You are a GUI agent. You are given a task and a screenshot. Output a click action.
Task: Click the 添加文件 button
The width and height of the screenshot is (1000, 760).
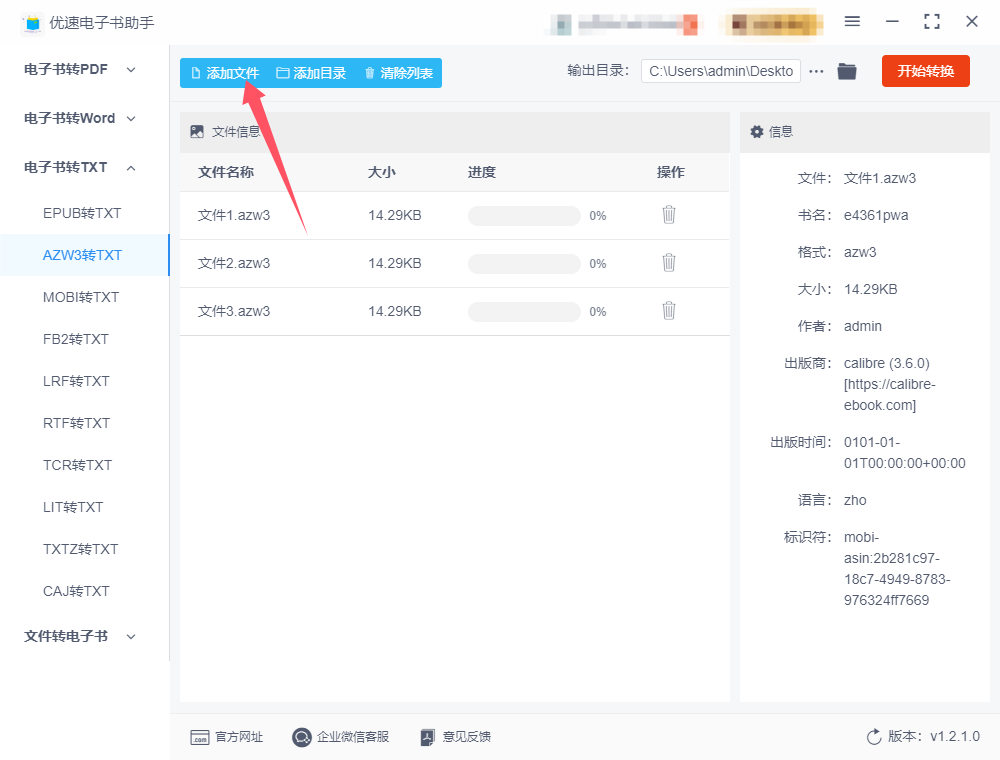tap(224, 73)
